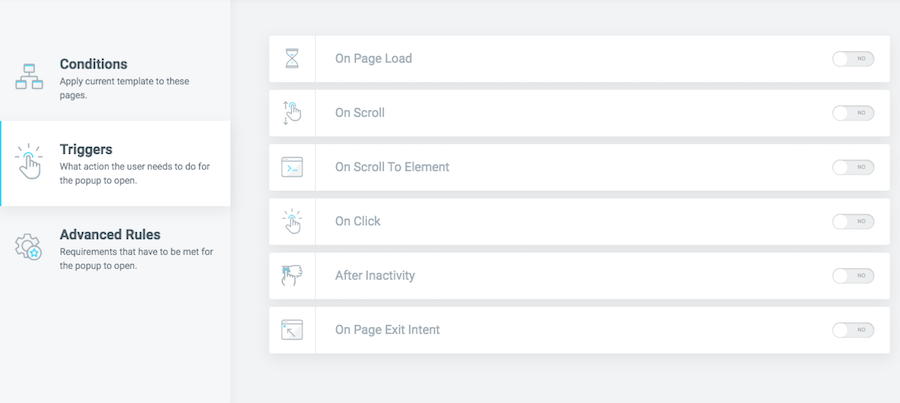
Task: Select the Triggers tab
Action: pos(115,164)
